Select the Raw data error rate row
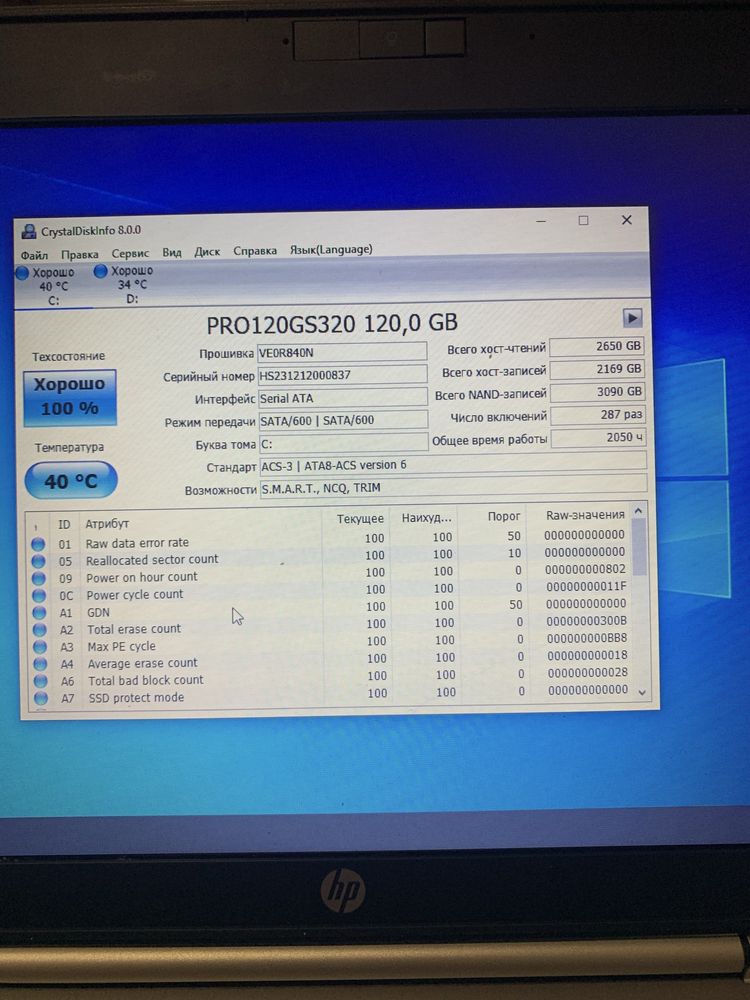Viewport: 750px width, 1000px height. (x=329, y=539)
